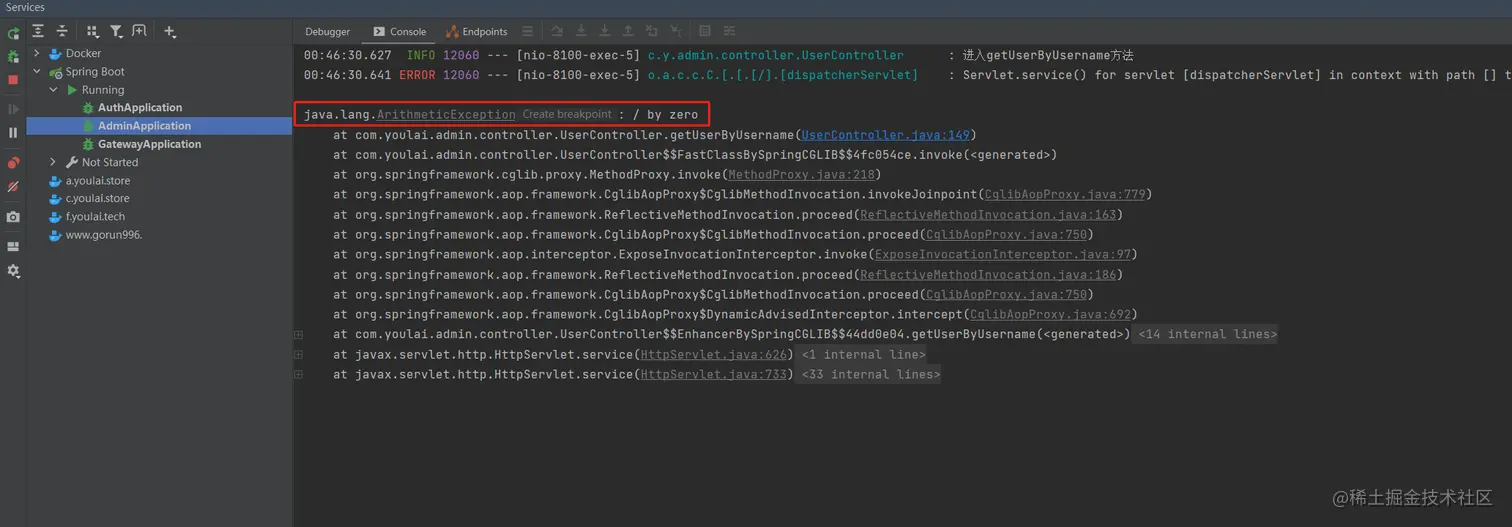
Task: Collapse the Spring Boot tree node
Action: click(x=37, y=72)
